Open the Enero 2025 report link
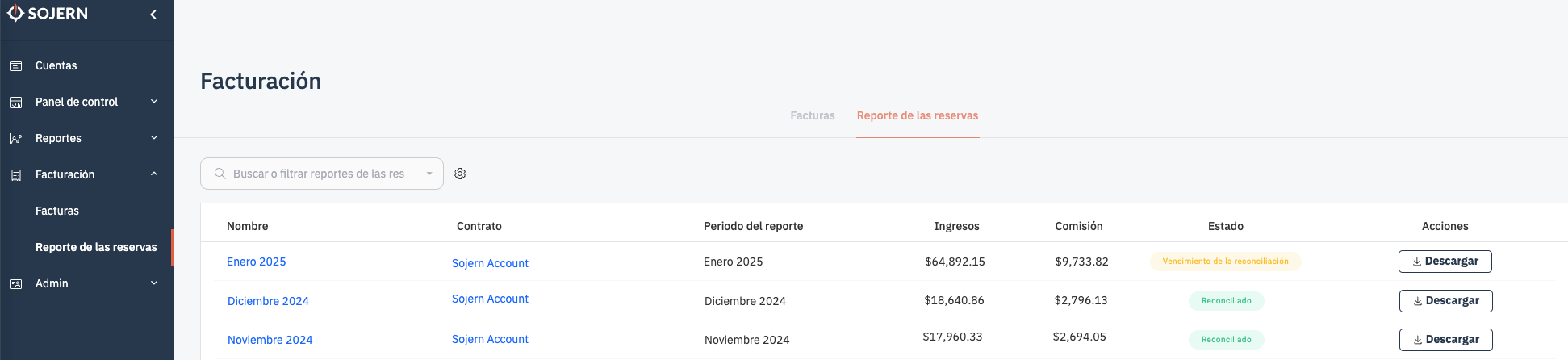This screenshot has height=360, width=1568. [256, 262]
